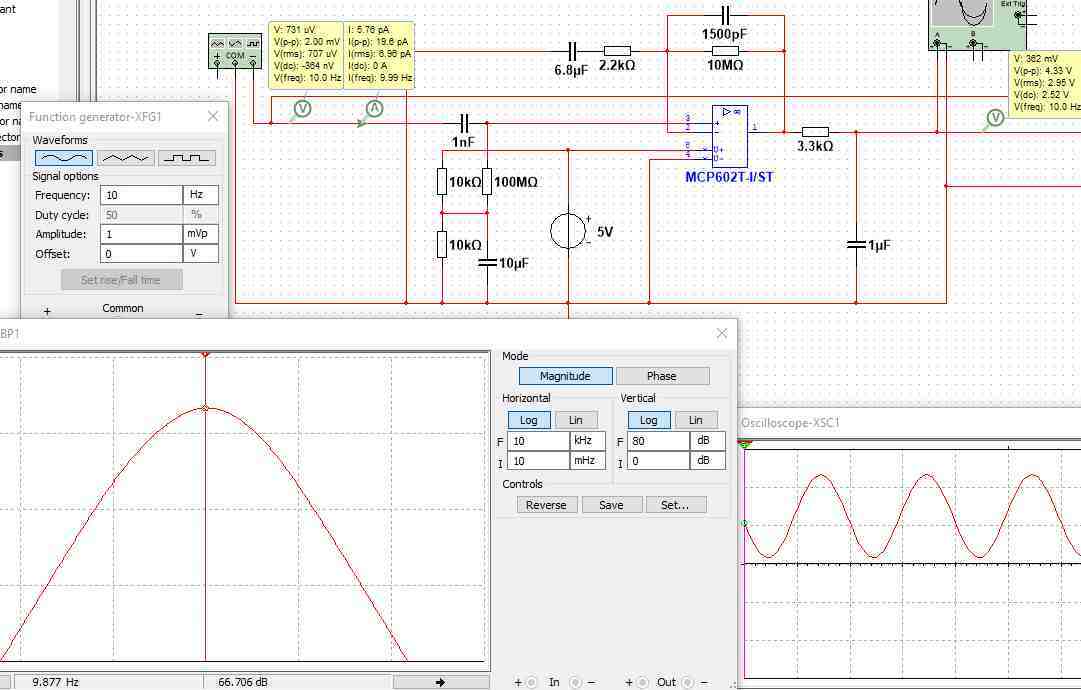Select the 1500pF feedback capacitor
This screenshot has width=1081, height=690.
click(x=725, y=15)
